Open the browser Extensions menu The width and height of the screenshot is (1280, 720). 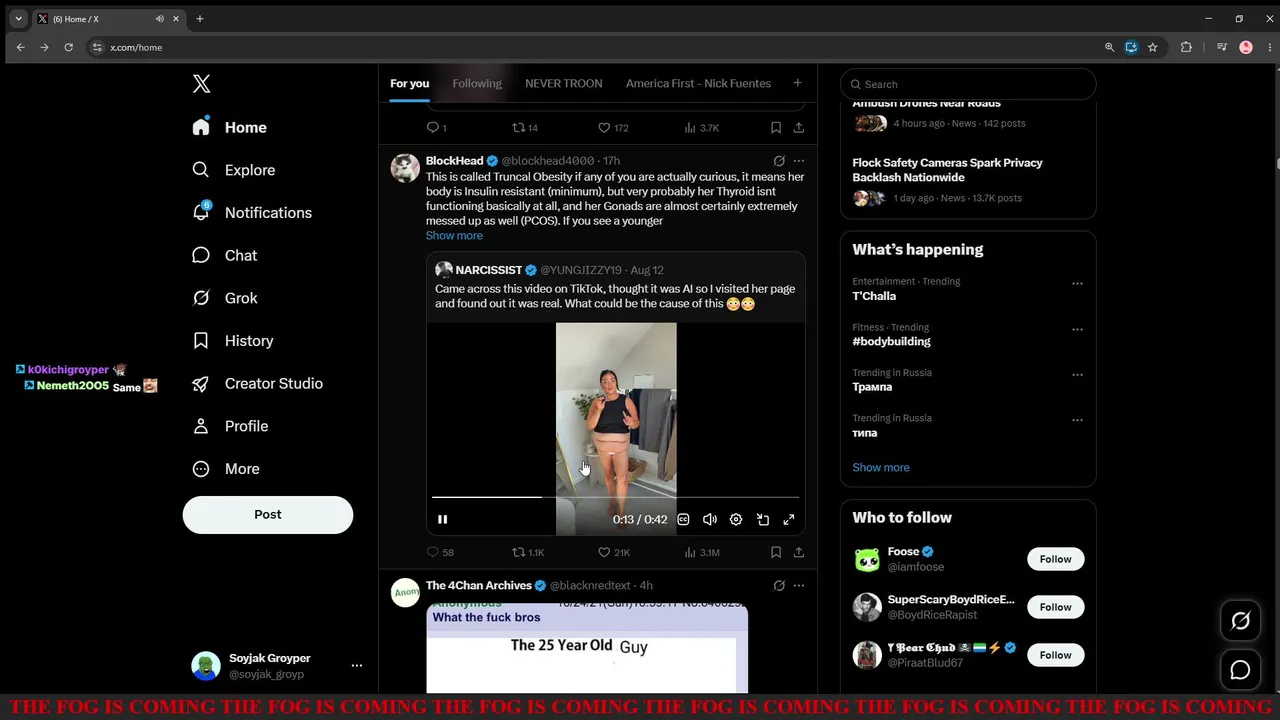pyautogui.click(x=1186, y=47)
